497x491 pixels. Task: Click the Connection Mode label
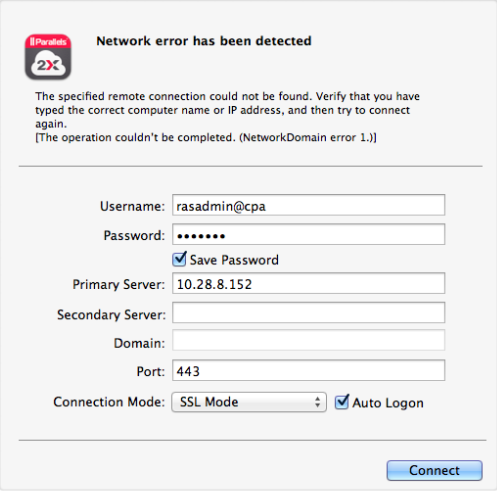(109, 402)
